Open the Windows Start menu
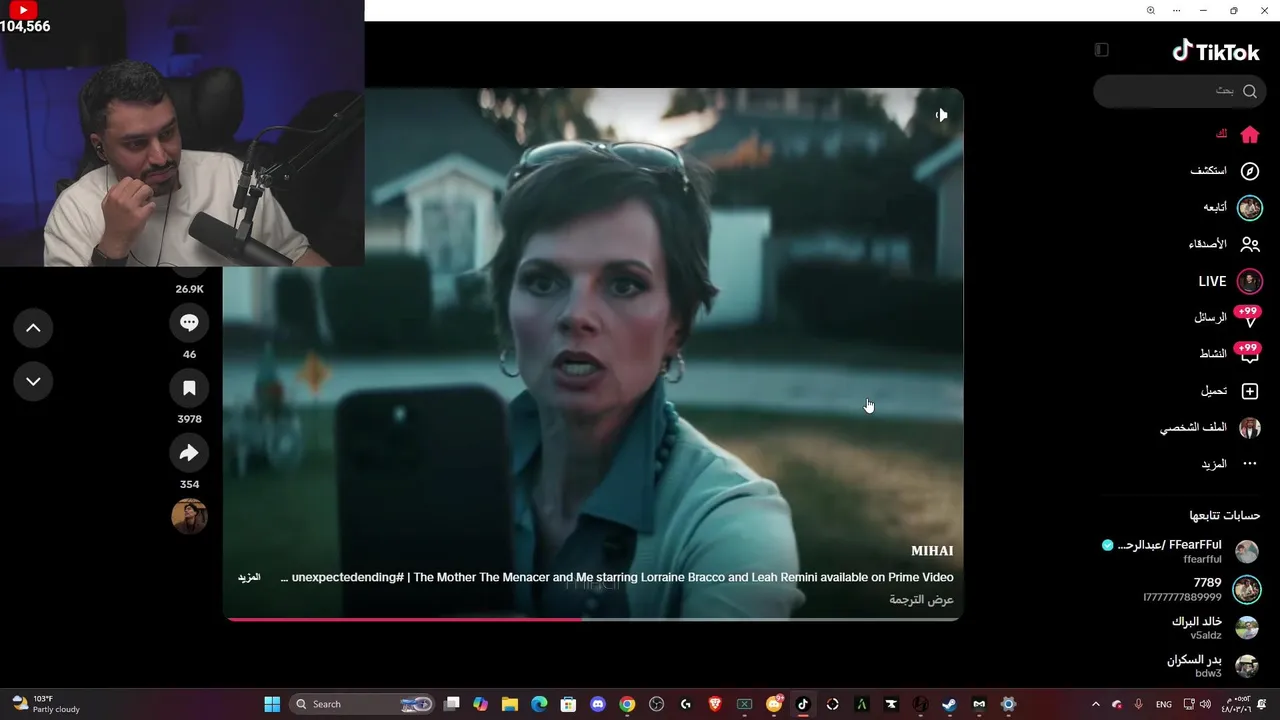 (x=272, y=704)
